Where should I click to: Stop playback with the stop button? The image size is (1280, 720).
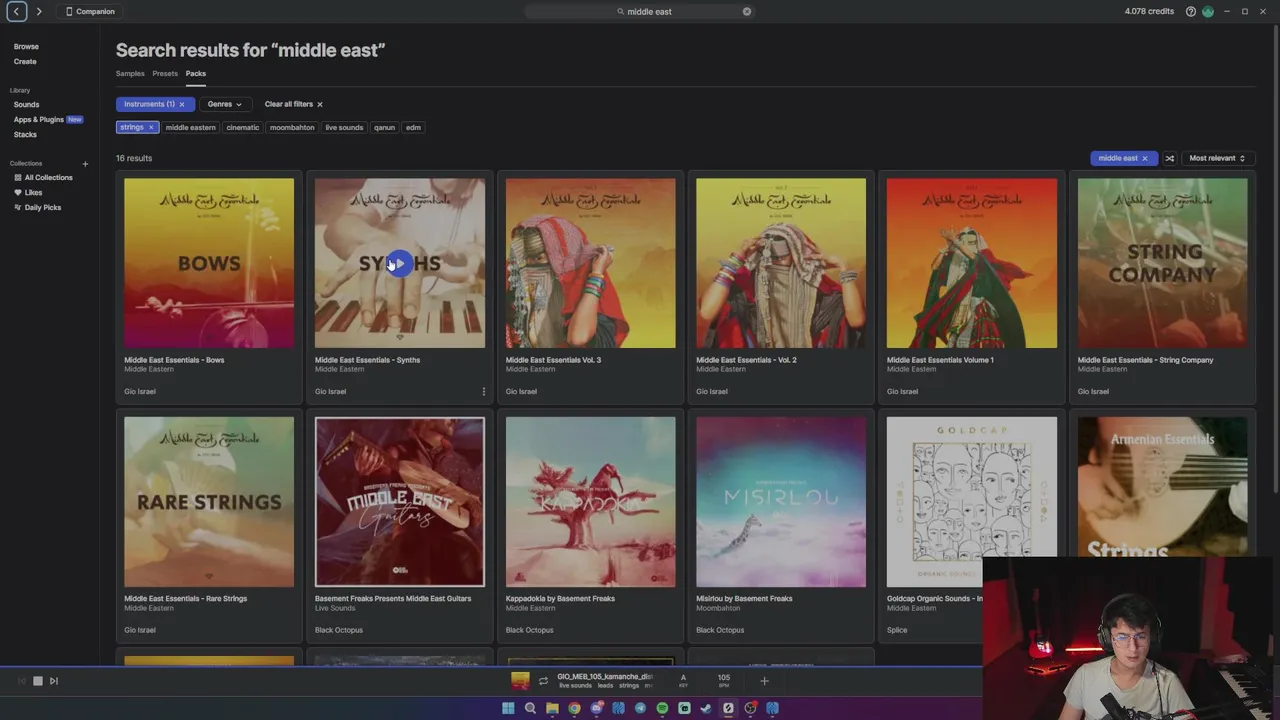(38, 681)
